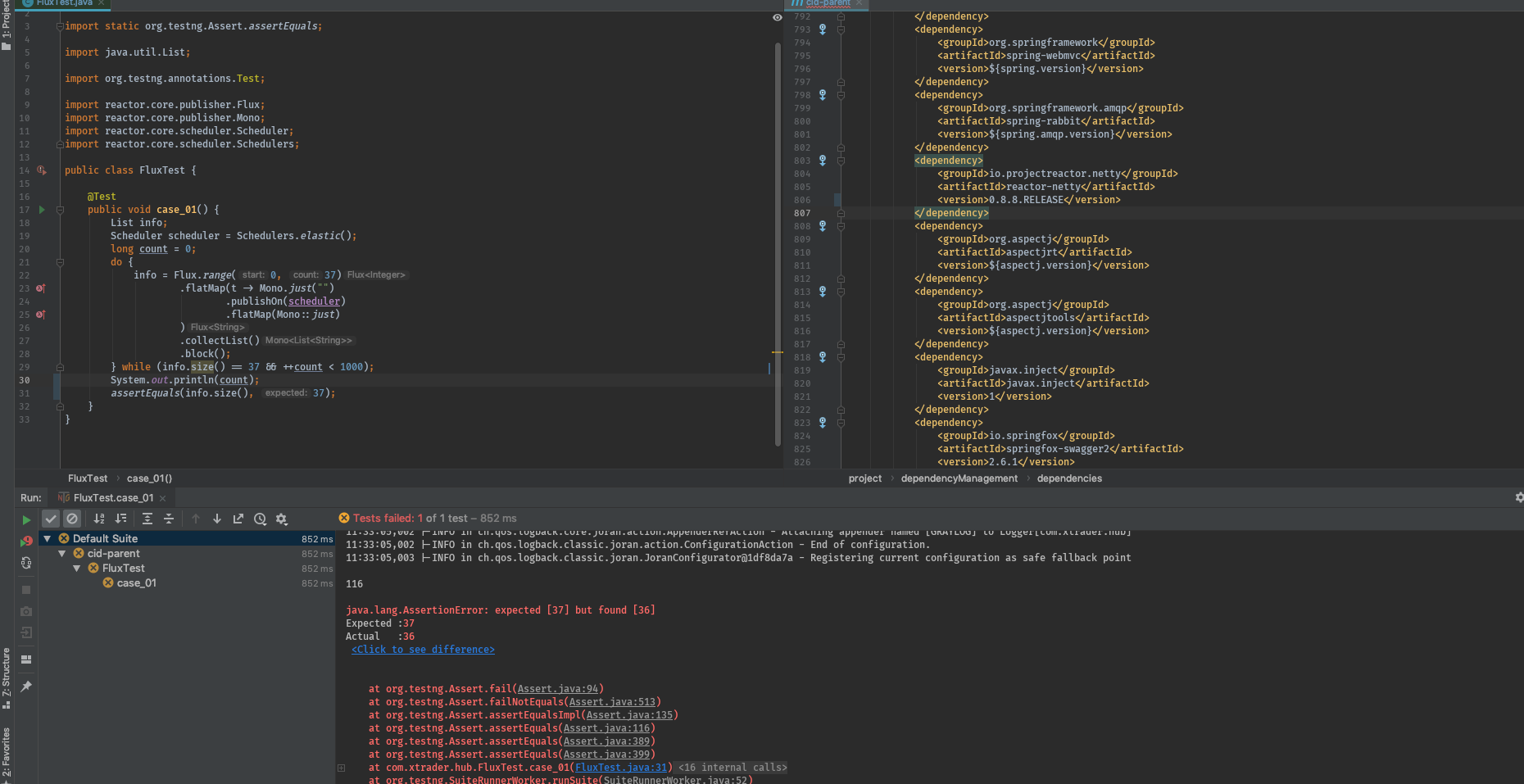This screenshot has width=1524, height=784.
Task: Collapse the FluxTest tree node
Action: tap(77, 569)
